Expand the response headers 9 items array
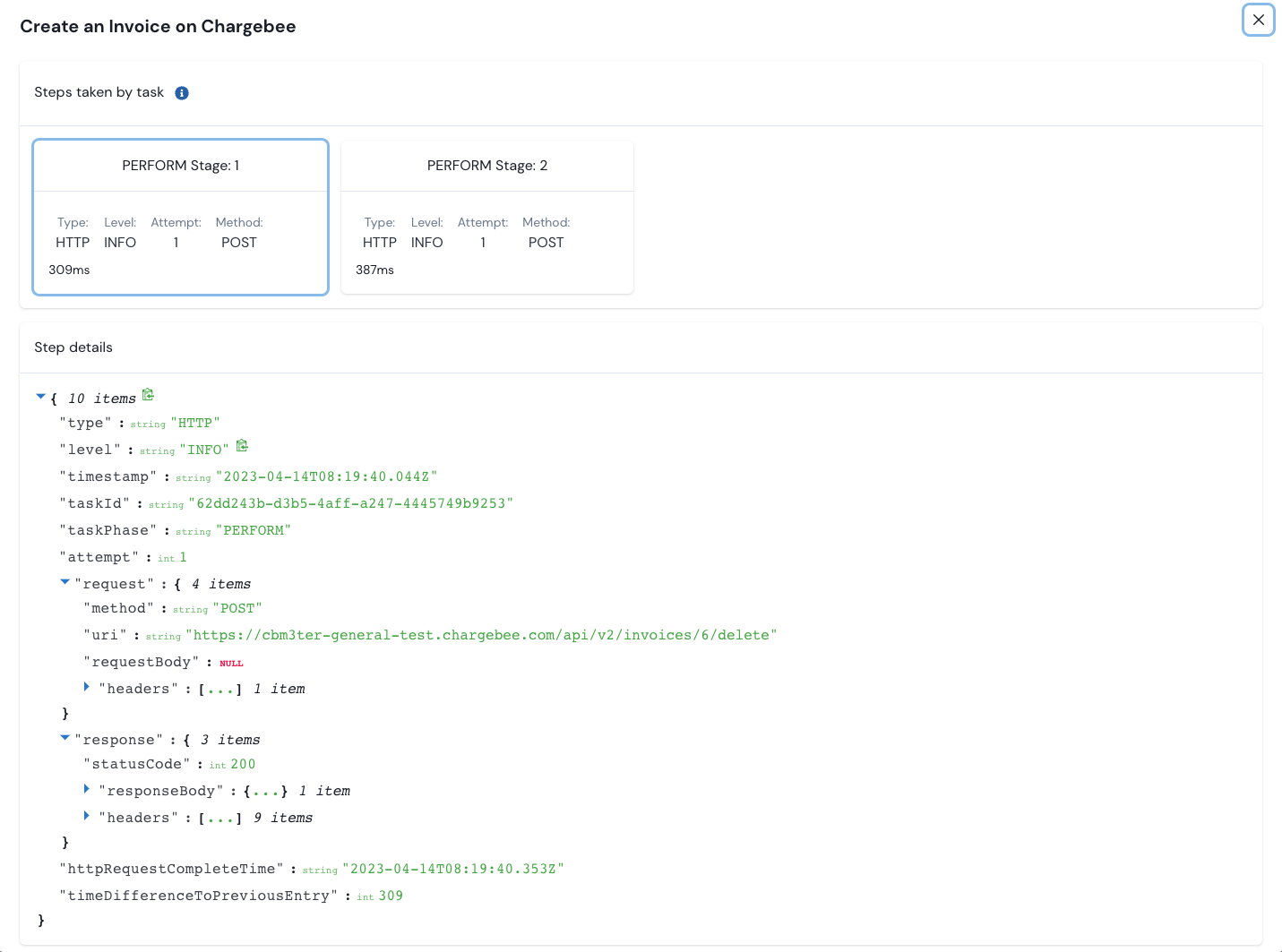Screen dimensions: 1282x952 pos(87,816)
